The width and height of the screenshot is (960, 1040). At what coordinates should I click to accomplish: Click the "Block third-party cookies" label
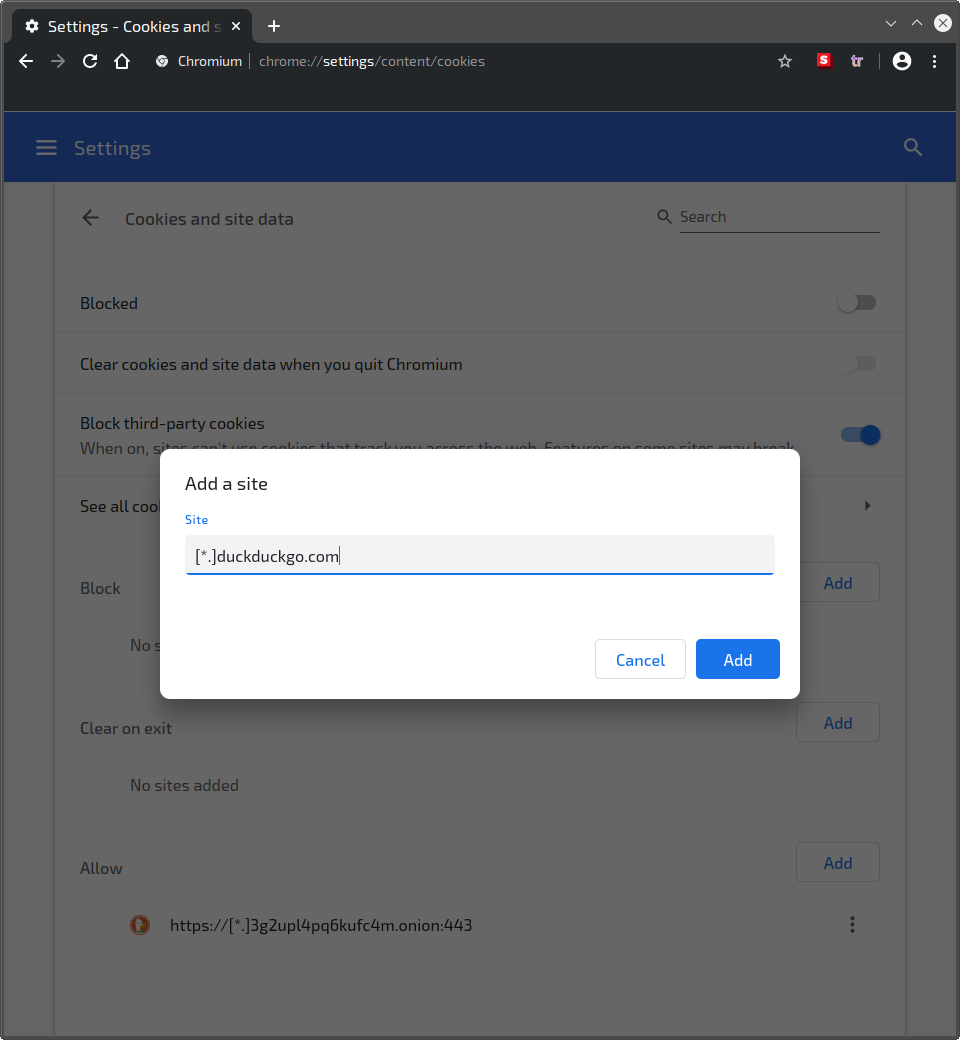tap(172, 423)
